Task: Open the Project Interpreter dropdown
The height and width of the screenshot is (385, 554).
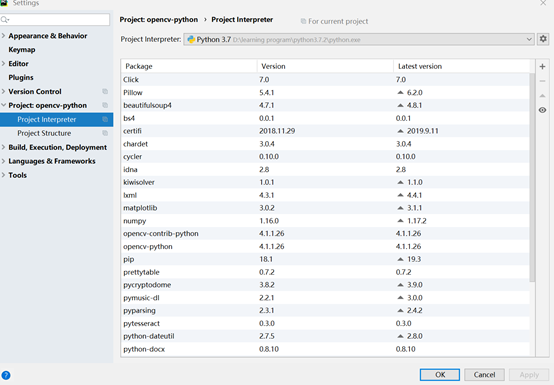Action: point(359,39)
